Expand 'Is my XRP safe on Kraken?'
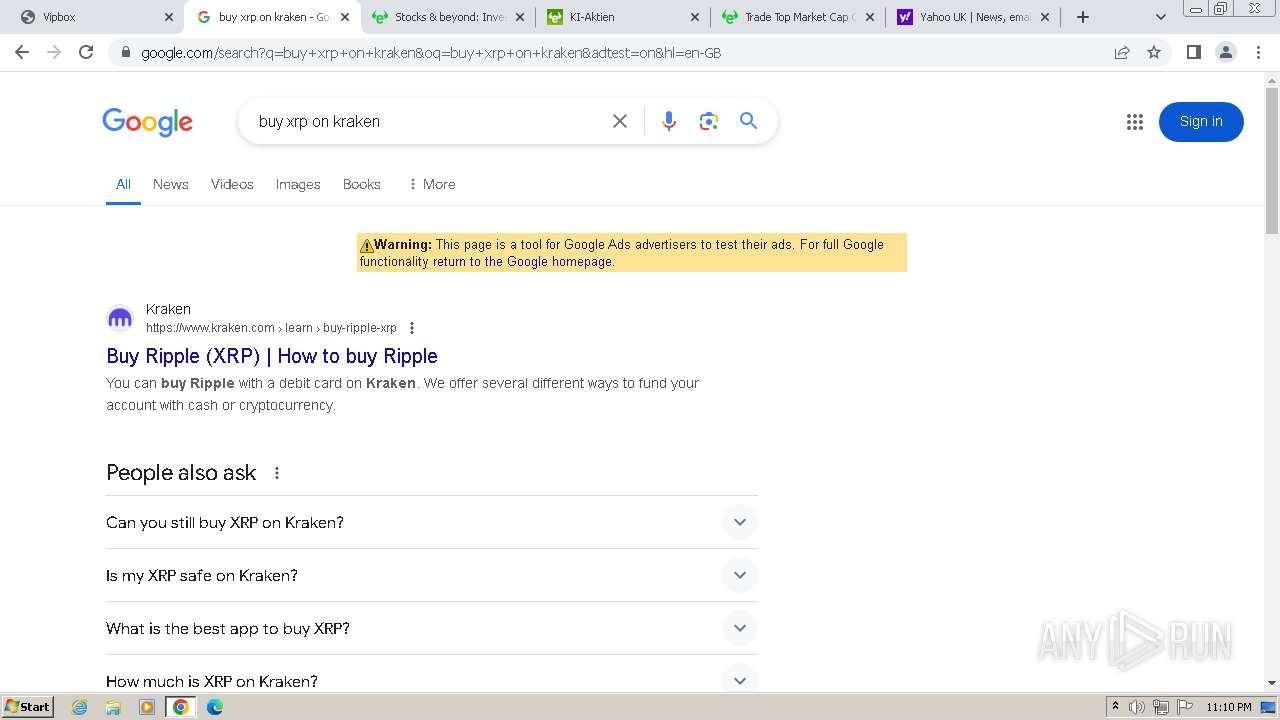The width and height of the screenshot is (1280, 720). 432,575
